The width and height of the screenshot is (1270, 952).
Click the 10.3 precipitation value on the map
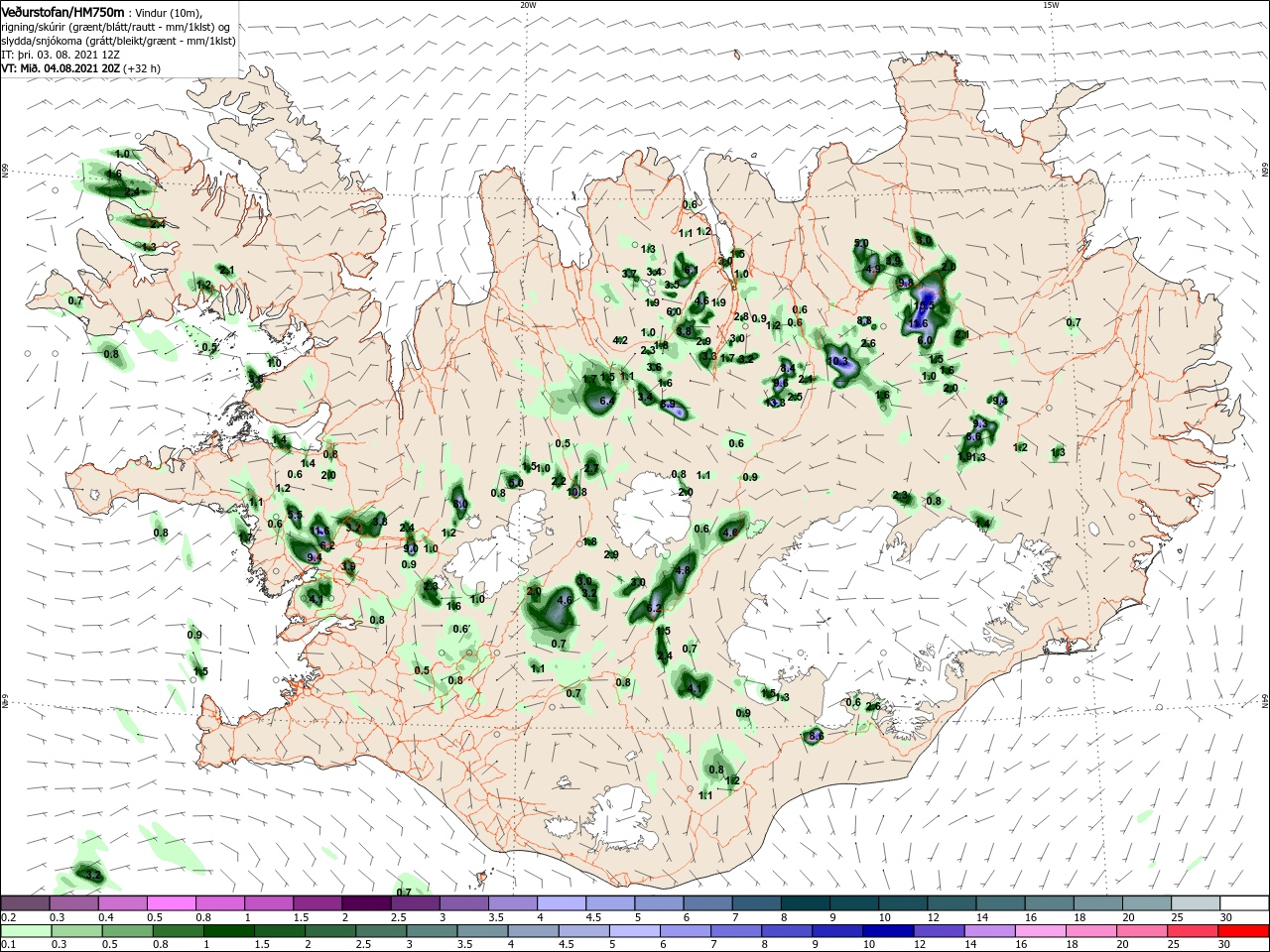pyautogui.click(x=838, y=361)
